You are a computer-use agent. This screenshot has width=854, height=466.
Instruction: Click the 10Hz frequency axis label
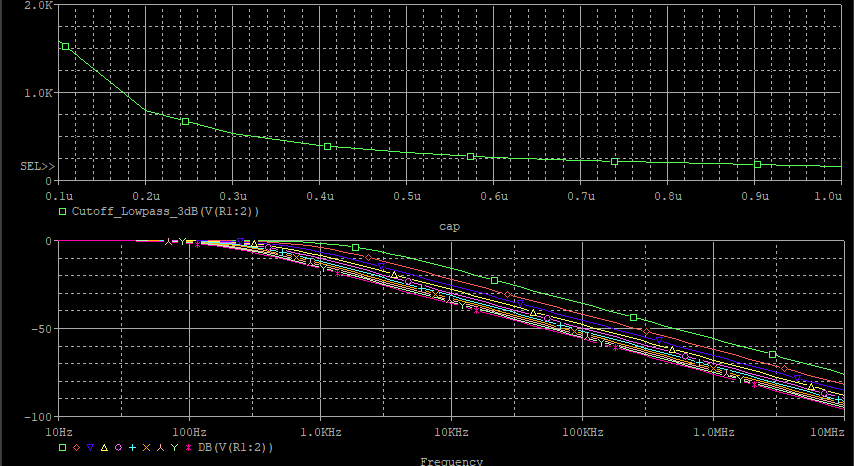[59, 432]
